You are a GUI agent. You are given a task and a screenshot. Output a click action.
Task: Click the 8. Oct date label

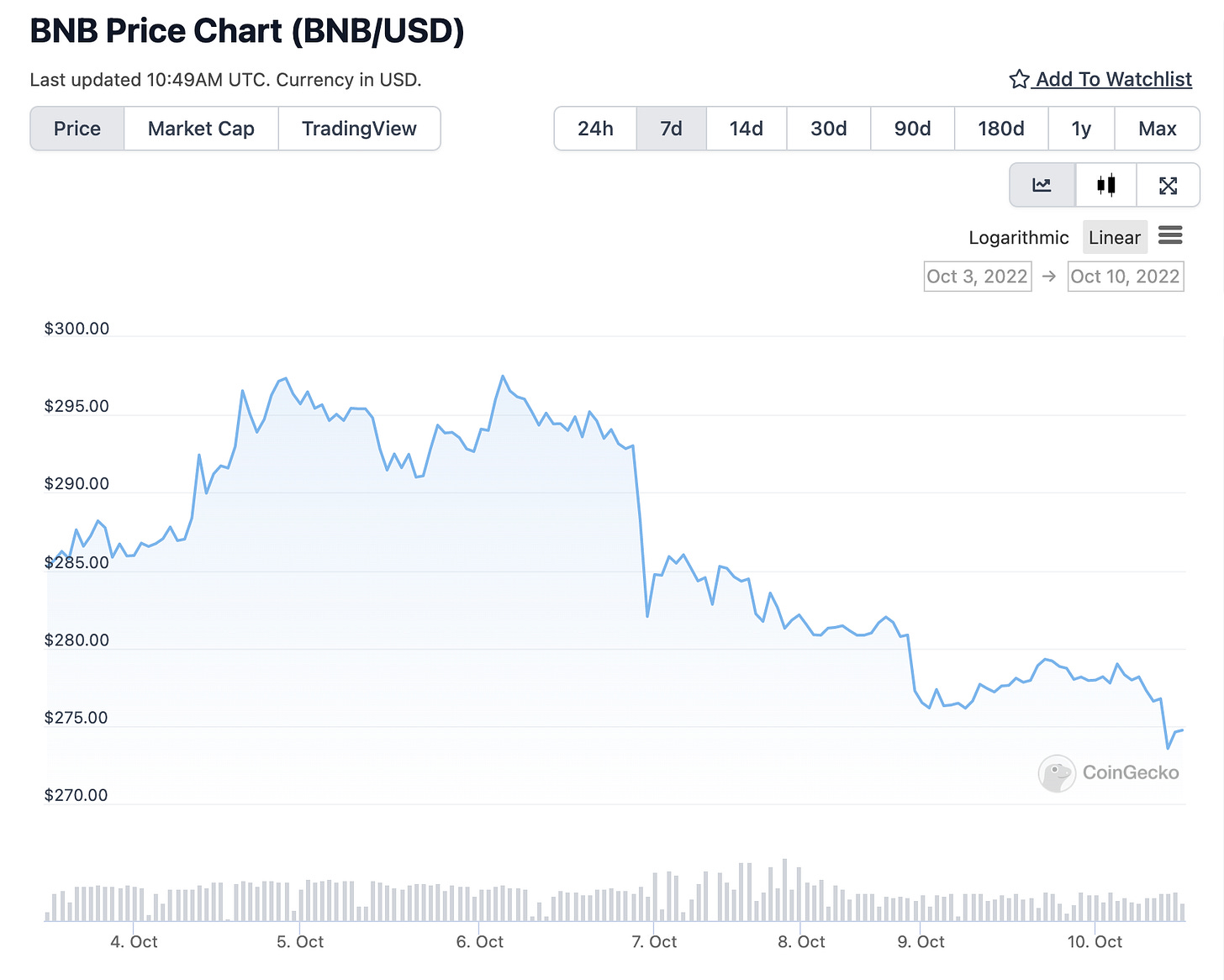(801, 942)
